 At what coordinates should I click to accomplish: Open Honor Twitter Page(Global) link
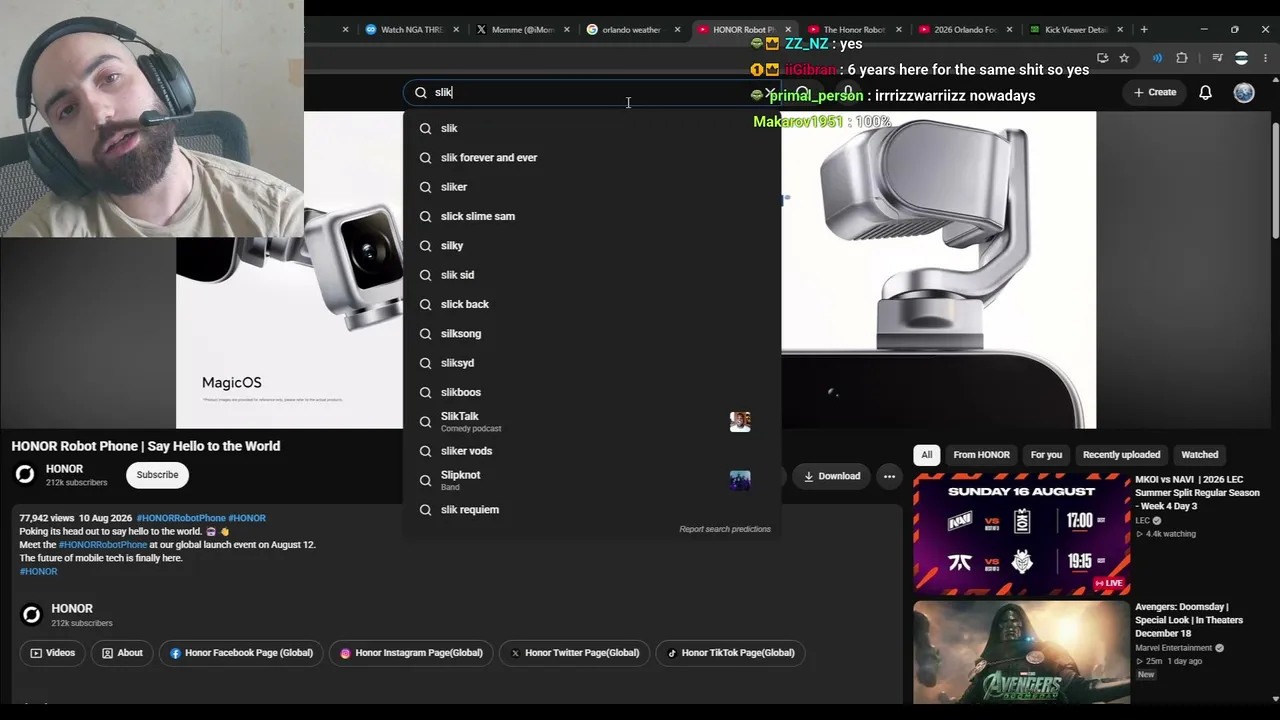click(x=575, y=653)
